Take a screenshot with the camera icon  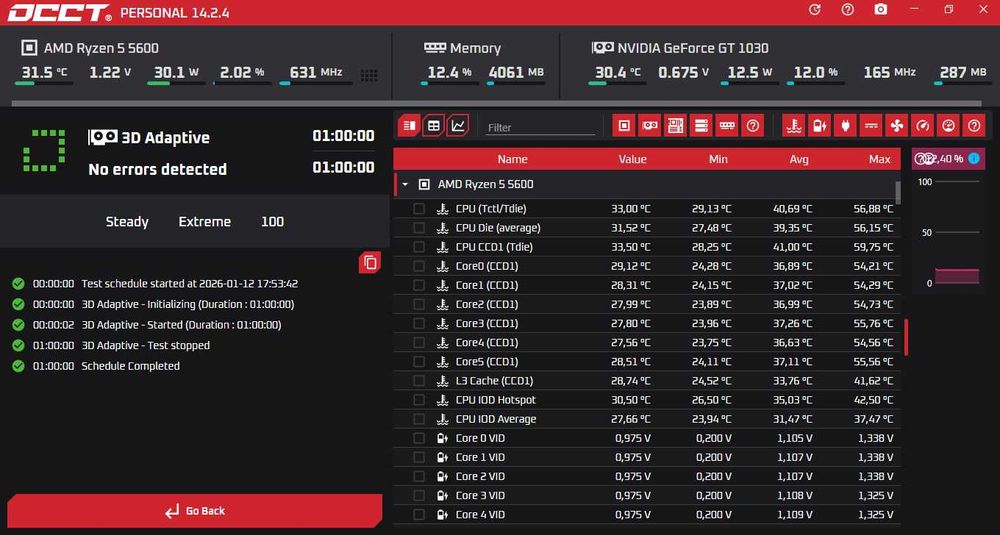(x=881, y=10)
